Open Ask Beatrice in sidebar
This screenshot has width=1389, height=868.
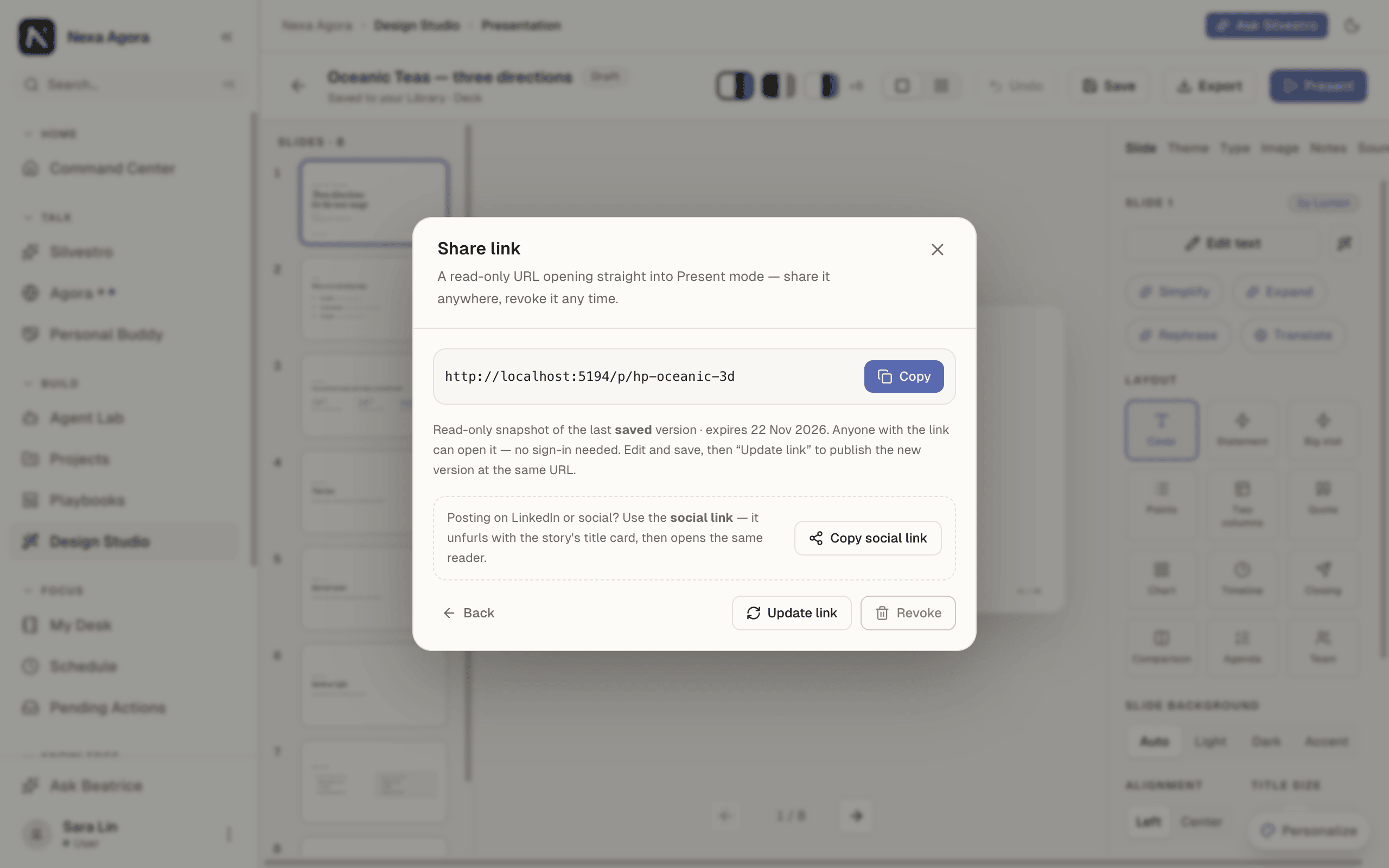(124, 786)
